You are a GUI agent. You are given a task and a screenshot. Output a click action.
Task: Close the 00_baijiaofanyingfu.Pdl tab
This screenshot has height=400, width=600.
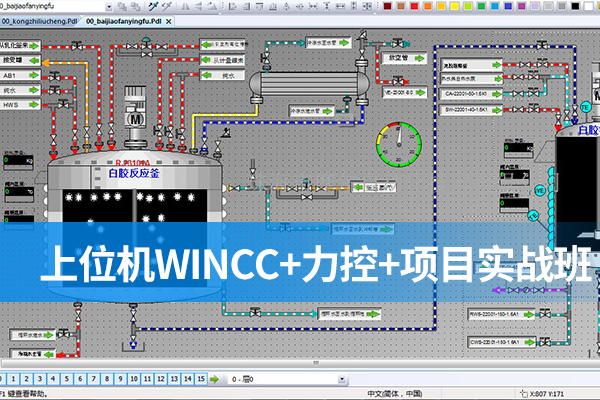pyautogui.click(x=168, y=22)
